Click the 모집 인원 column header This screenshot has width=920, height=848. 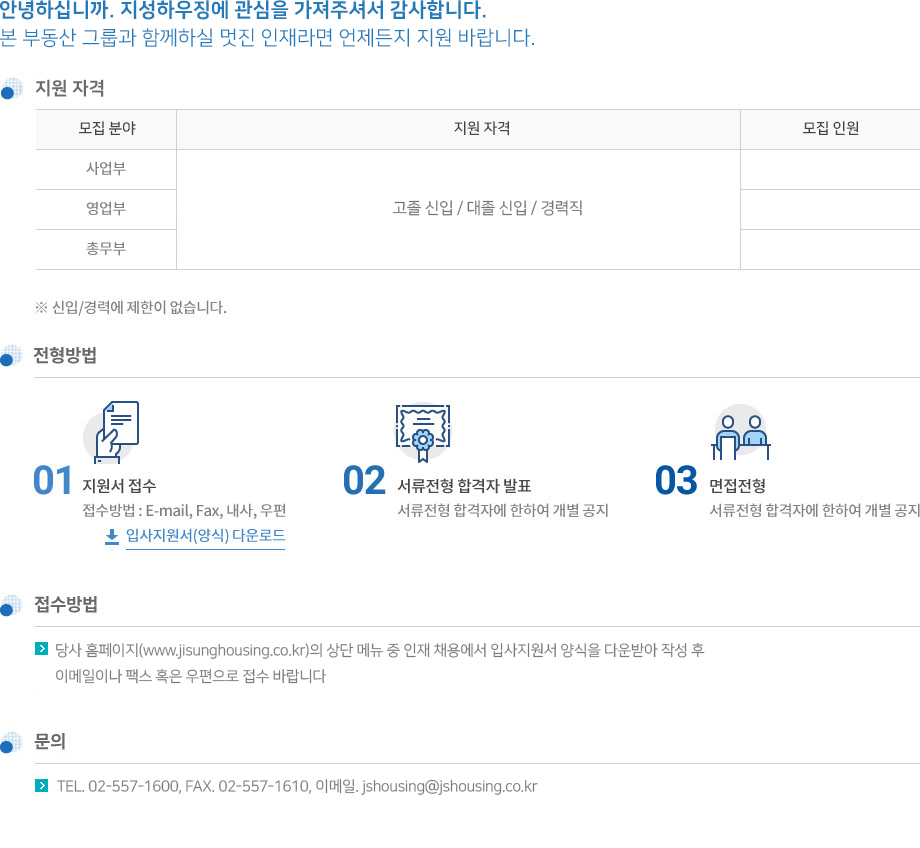tap(830, 129)
